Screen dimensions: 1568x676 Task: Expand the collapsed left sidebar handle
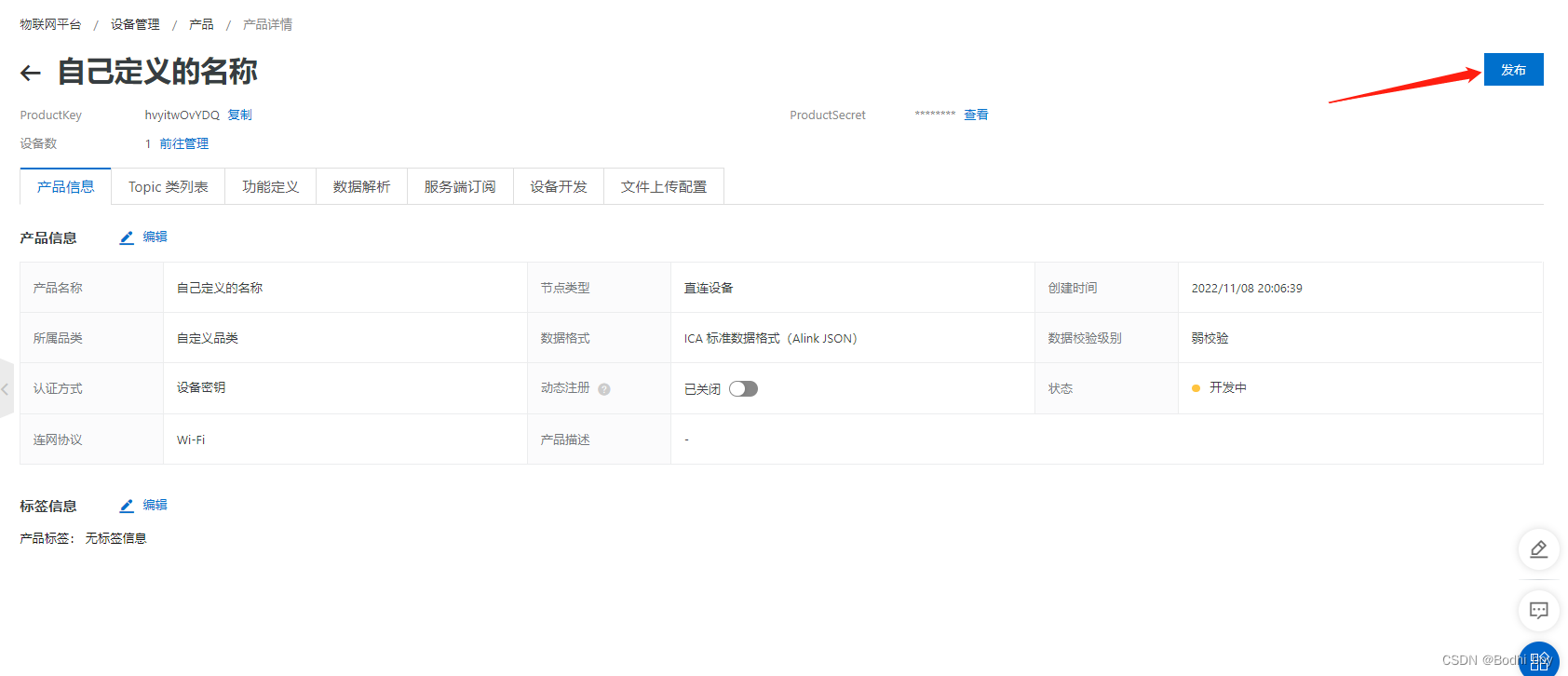pyautogui.click(x=6, y=389)
